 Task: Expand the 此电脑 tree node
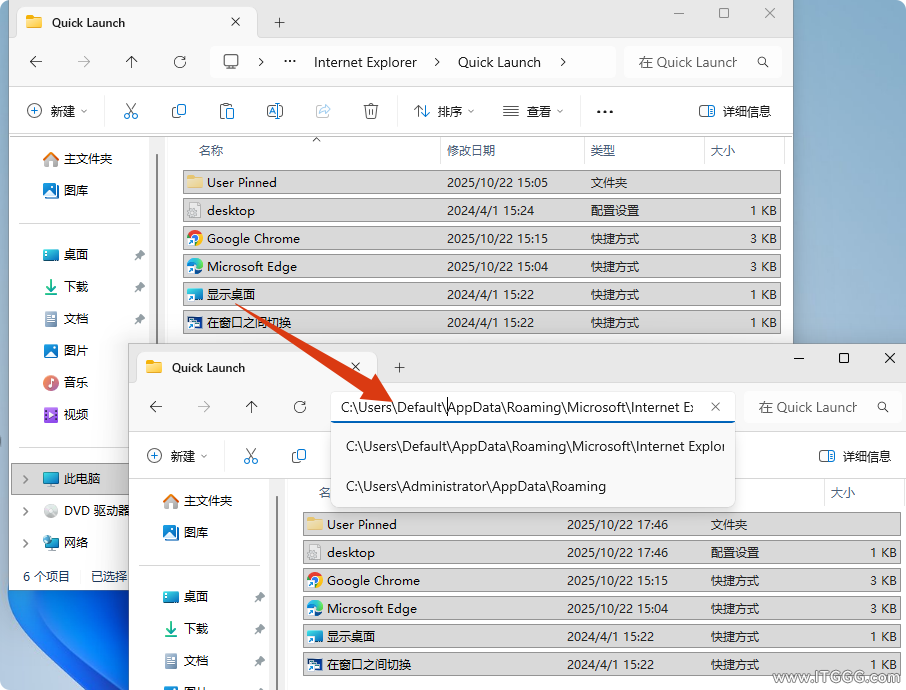[26, 479]
